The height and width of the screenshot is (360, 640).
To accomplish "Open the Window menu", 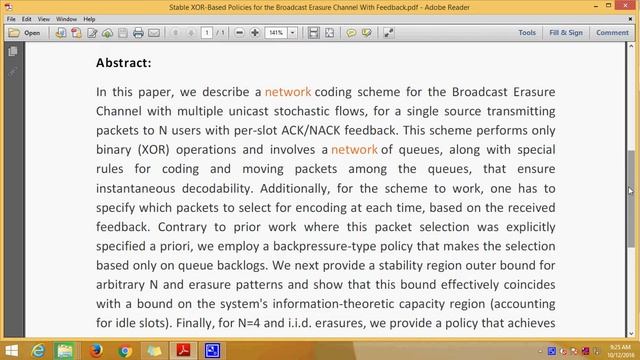I will tap(66, 19).
